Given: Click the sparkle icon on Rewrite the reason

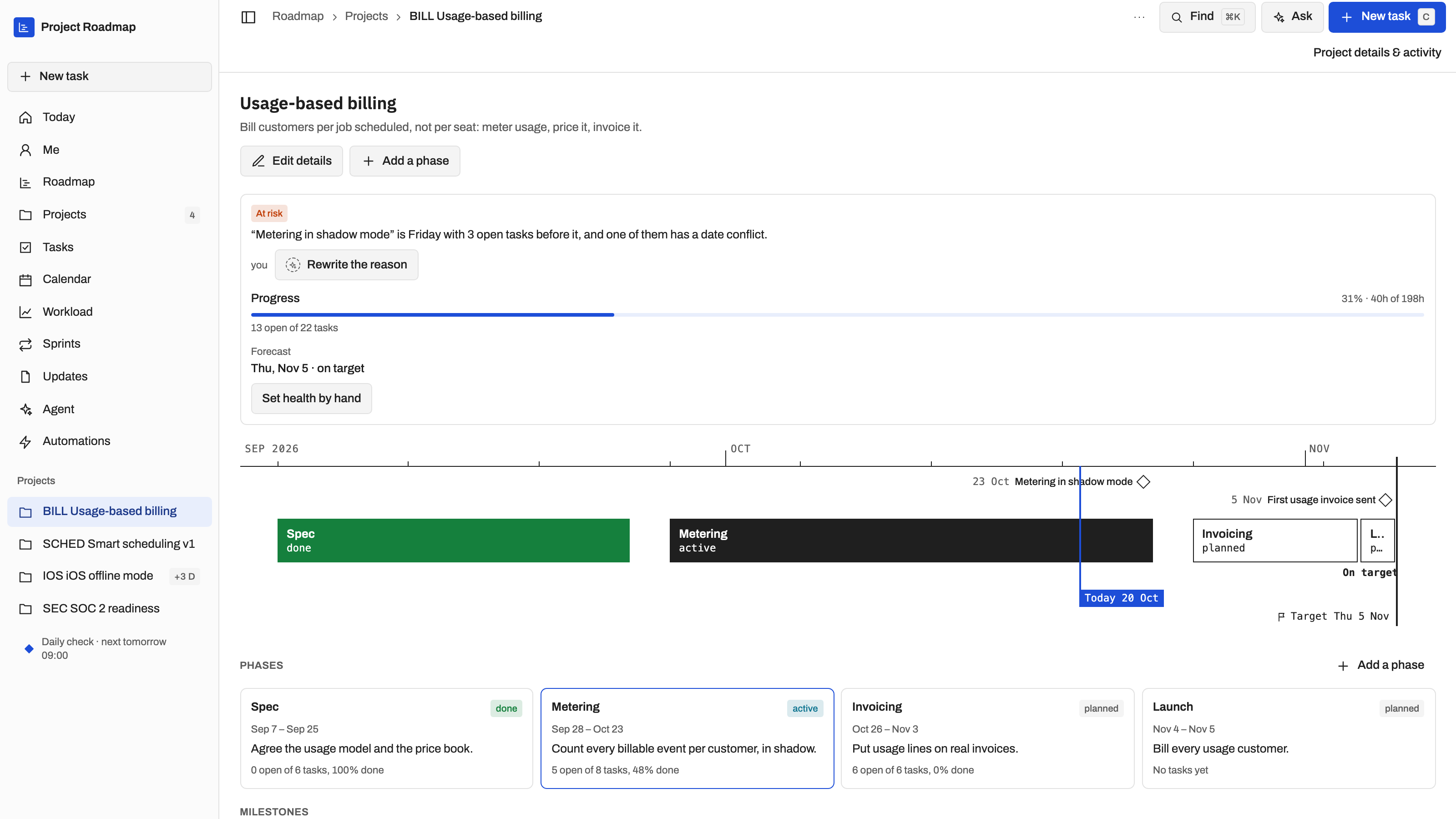Looking at the screenshot, I should click(293, 264).
